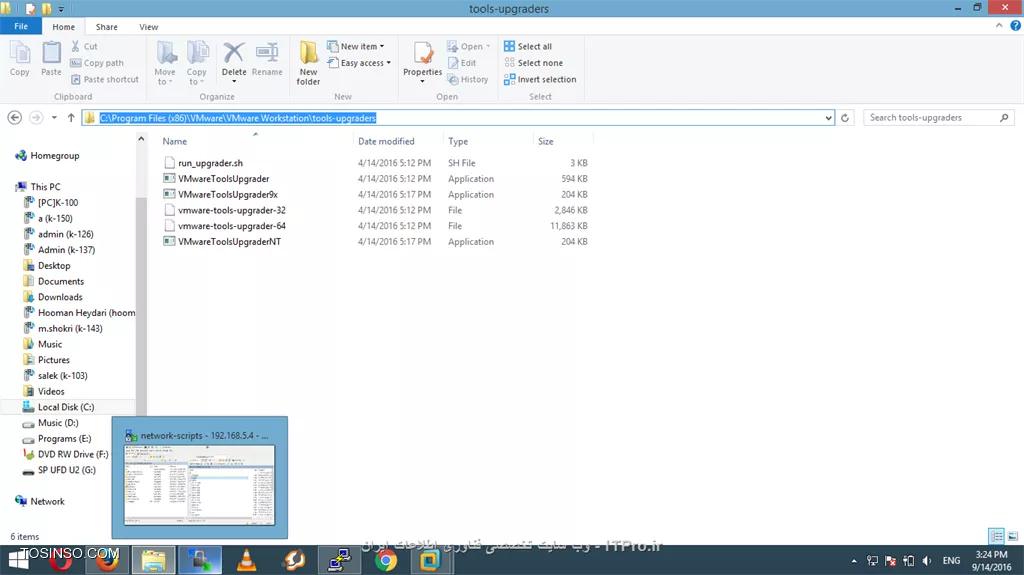The height and width of the screenshot is (575, 1024).
Task: Click the Forward navigation arrow
Action: [36, 118]
